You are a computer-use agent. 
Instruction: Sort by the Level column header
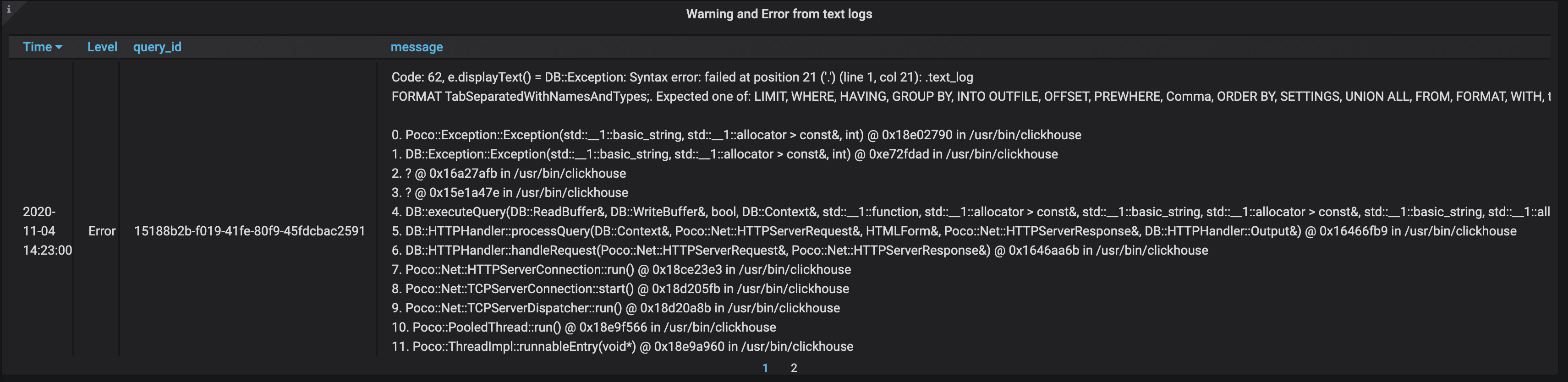point(102,47)
